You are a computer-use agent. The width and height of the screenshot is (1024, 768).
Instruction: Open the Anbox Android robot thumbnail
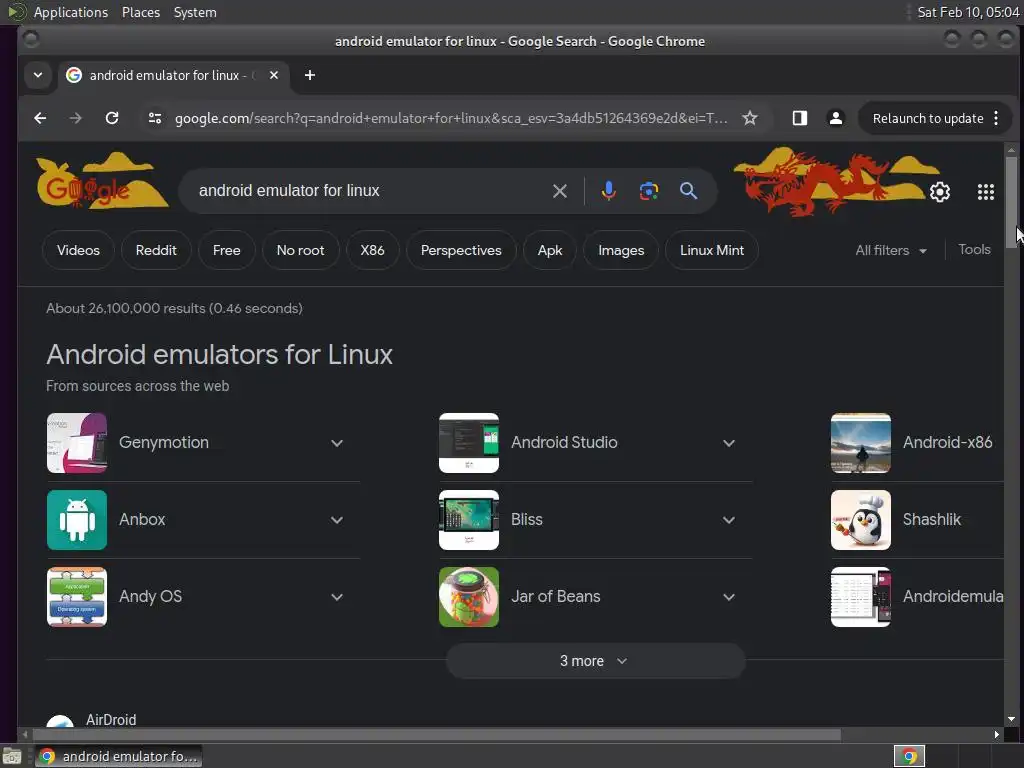tap(77, 520)
